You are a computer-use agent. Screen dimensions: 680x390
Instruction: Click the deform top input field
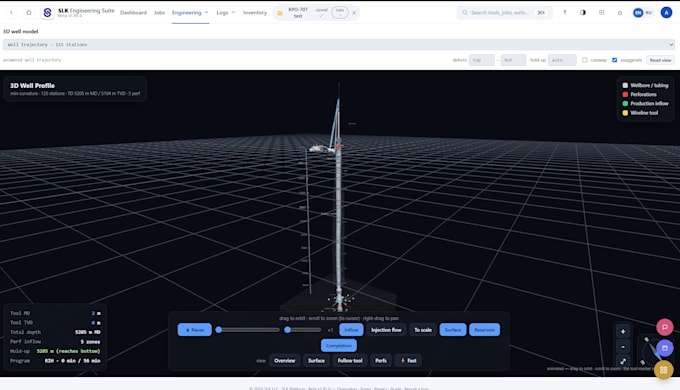pos(481,60)
